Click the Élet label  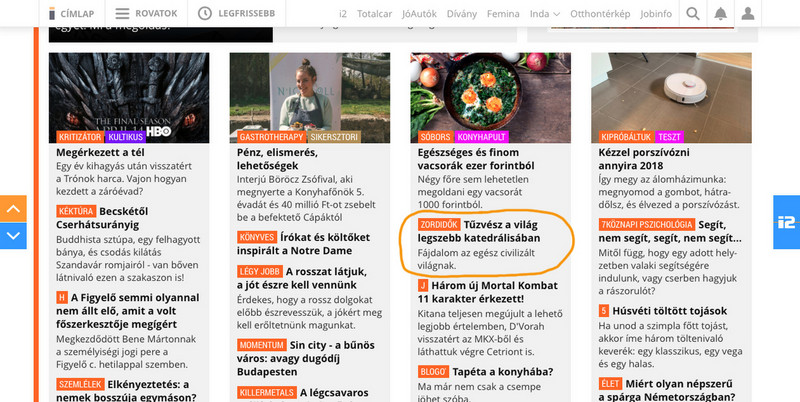tap(610, 384)
